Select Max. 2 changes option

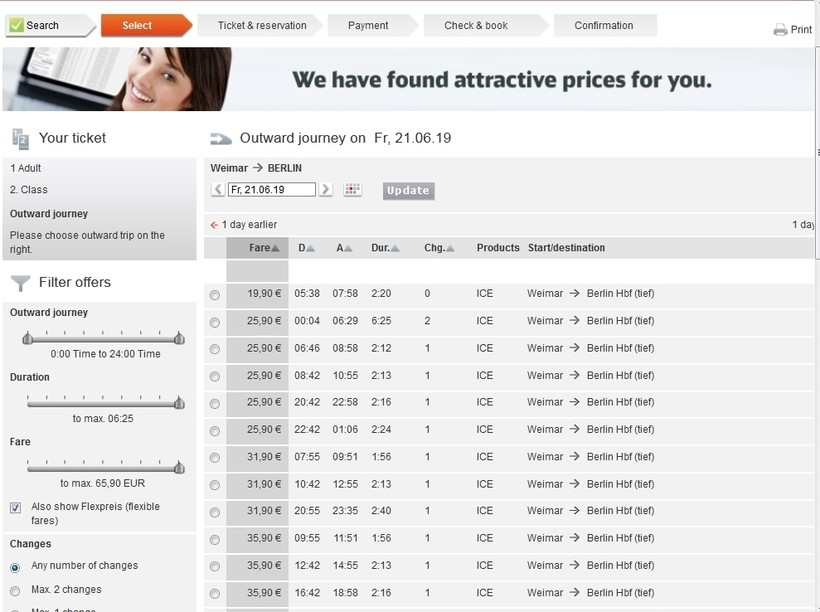coord(15,590)
